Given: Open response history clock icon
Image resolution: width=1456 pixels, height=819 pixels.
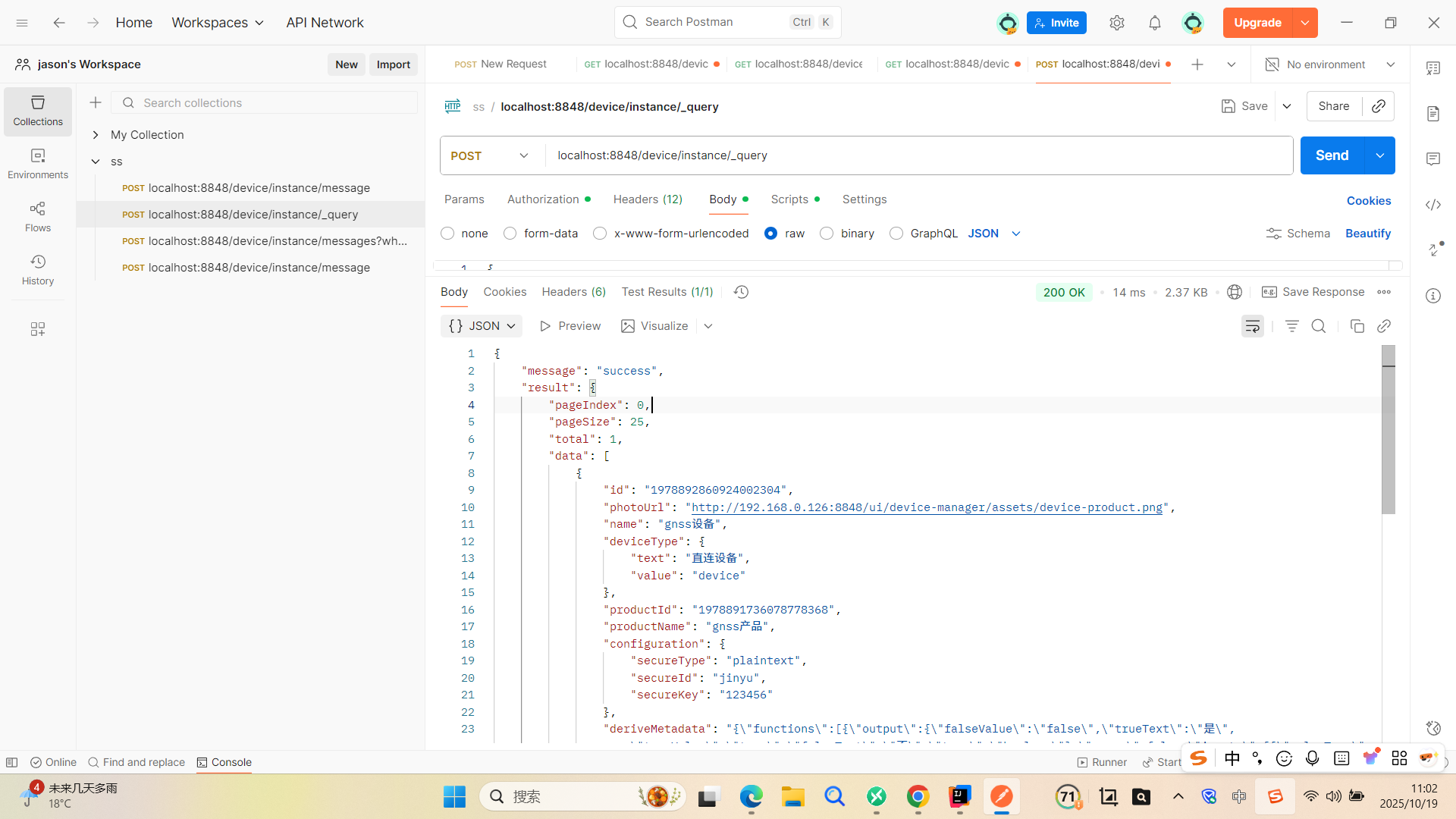Looking at the screenshot, I should point(741,292).
